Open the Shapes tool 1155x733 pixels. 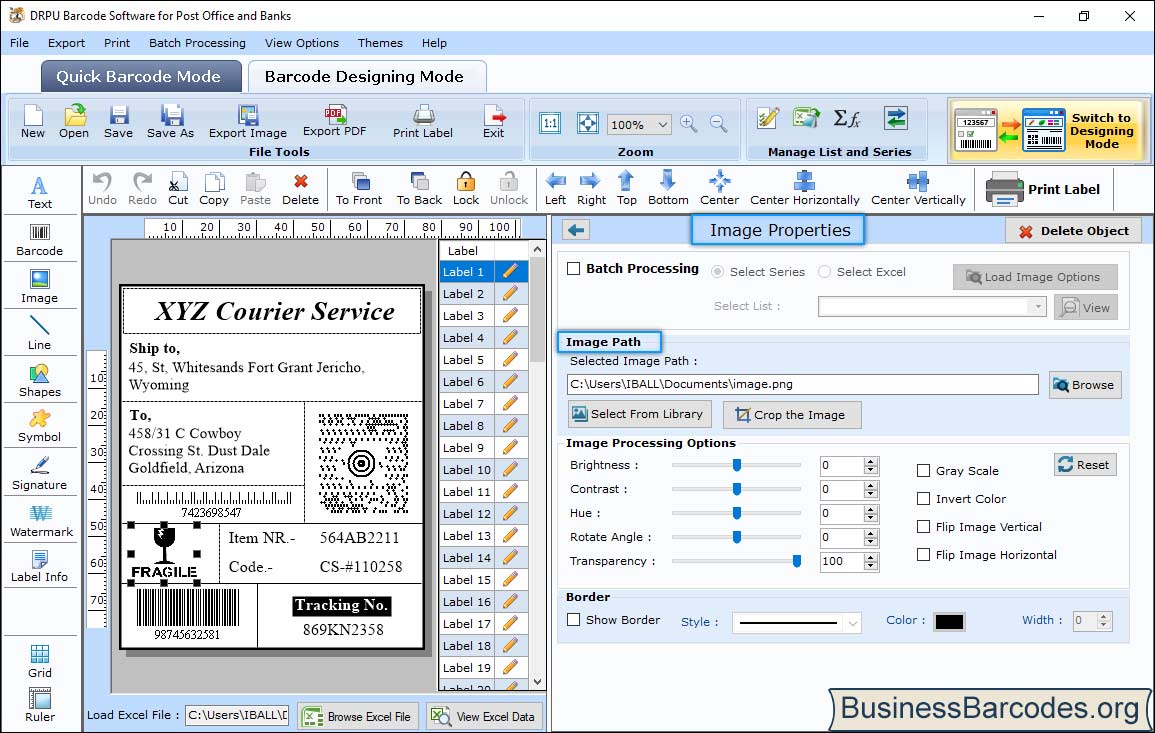pyautogui.click(x=40, y=380)
